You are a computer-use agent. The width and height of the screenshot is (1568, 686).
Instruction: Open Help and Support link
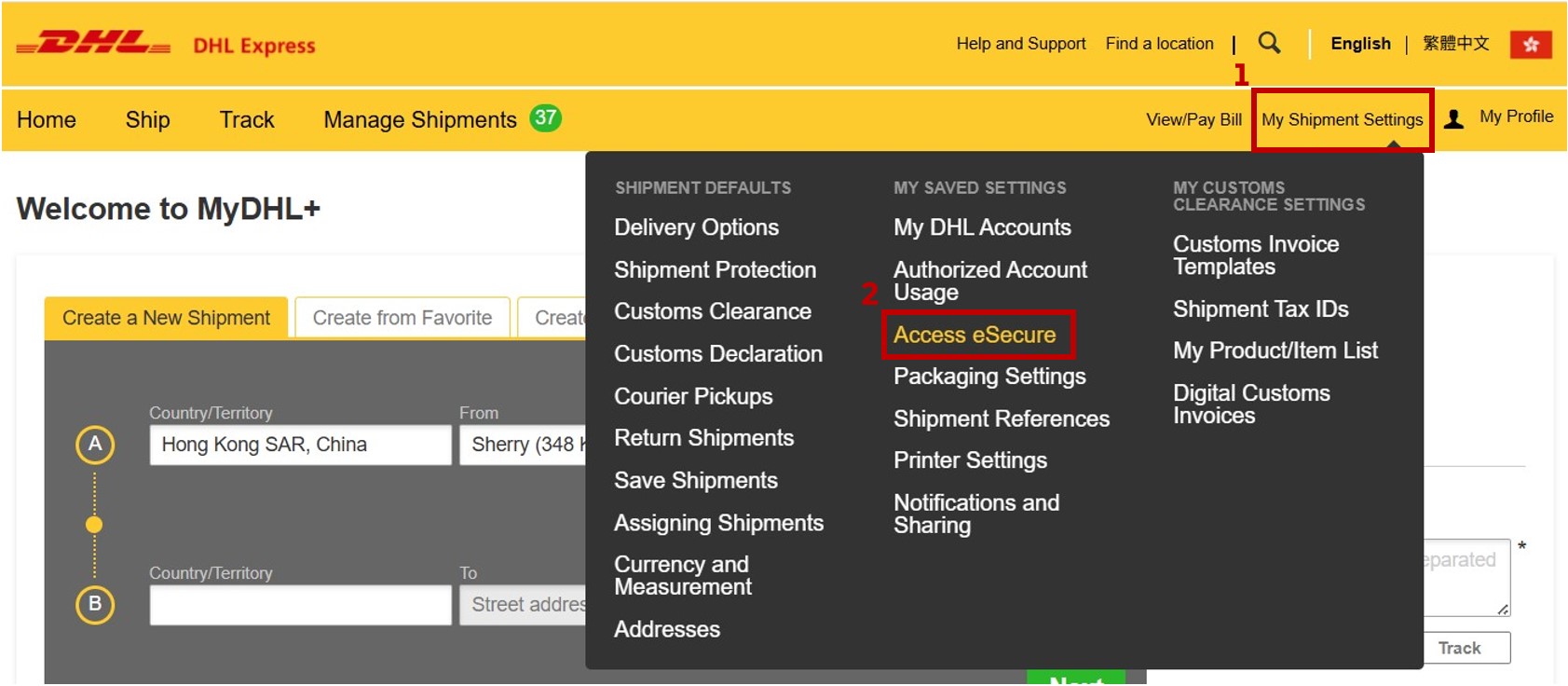coord(1020,44)
